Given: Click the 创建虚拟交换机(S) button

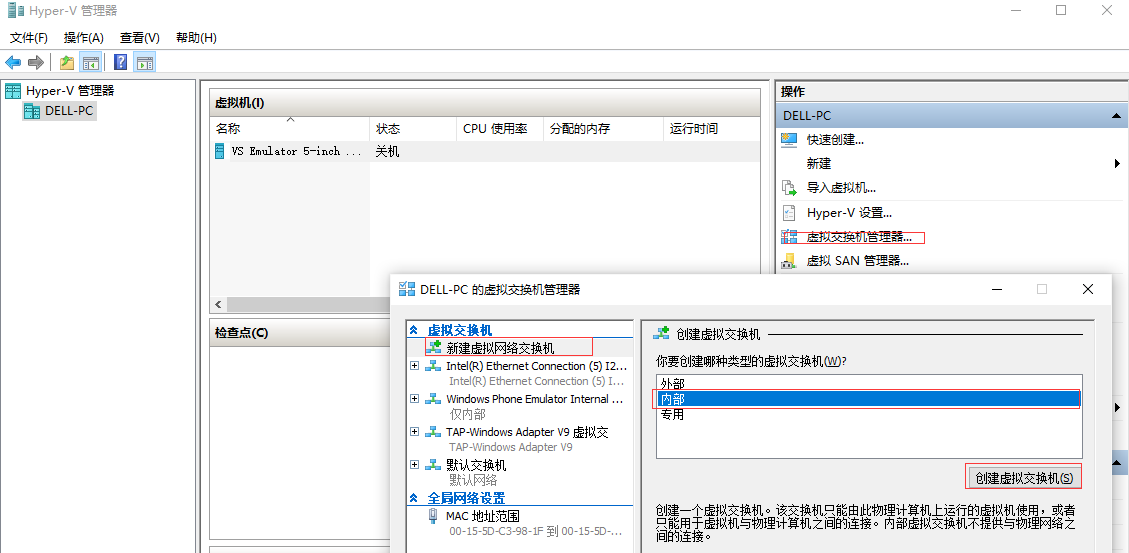Looking at the screenshot, I should (1023, 477).
